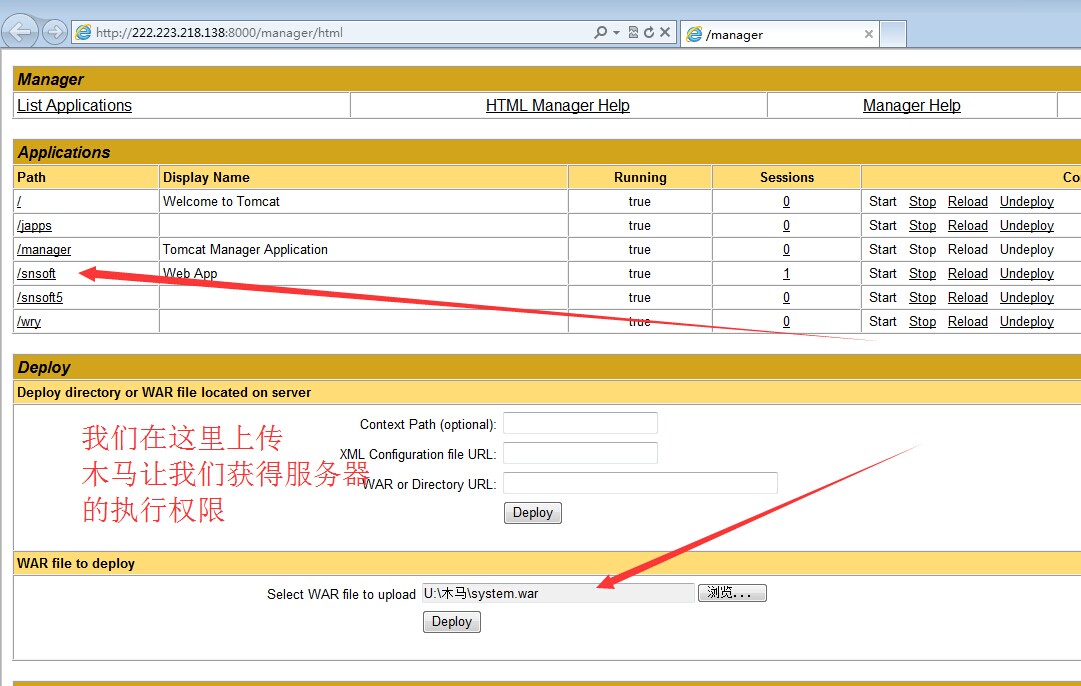Undeploy the root / application
Viewport: 1081px width, 686px height.
(x=1027, y=201)
